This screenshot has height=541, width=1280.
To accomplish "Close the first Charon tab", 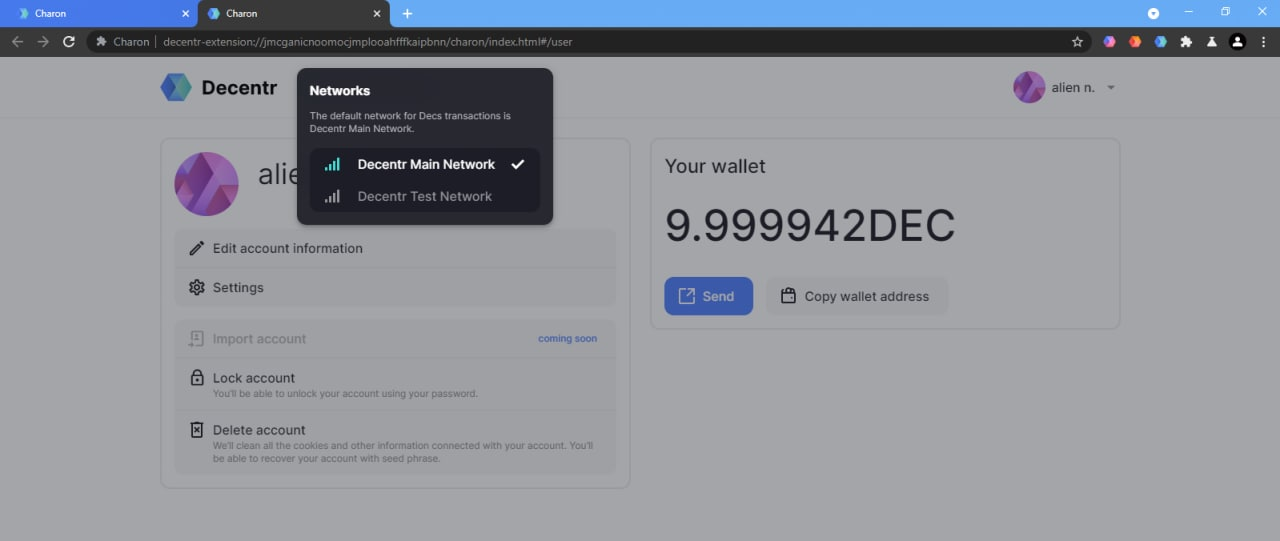I will pyautogui.click(x=185, y=14).
